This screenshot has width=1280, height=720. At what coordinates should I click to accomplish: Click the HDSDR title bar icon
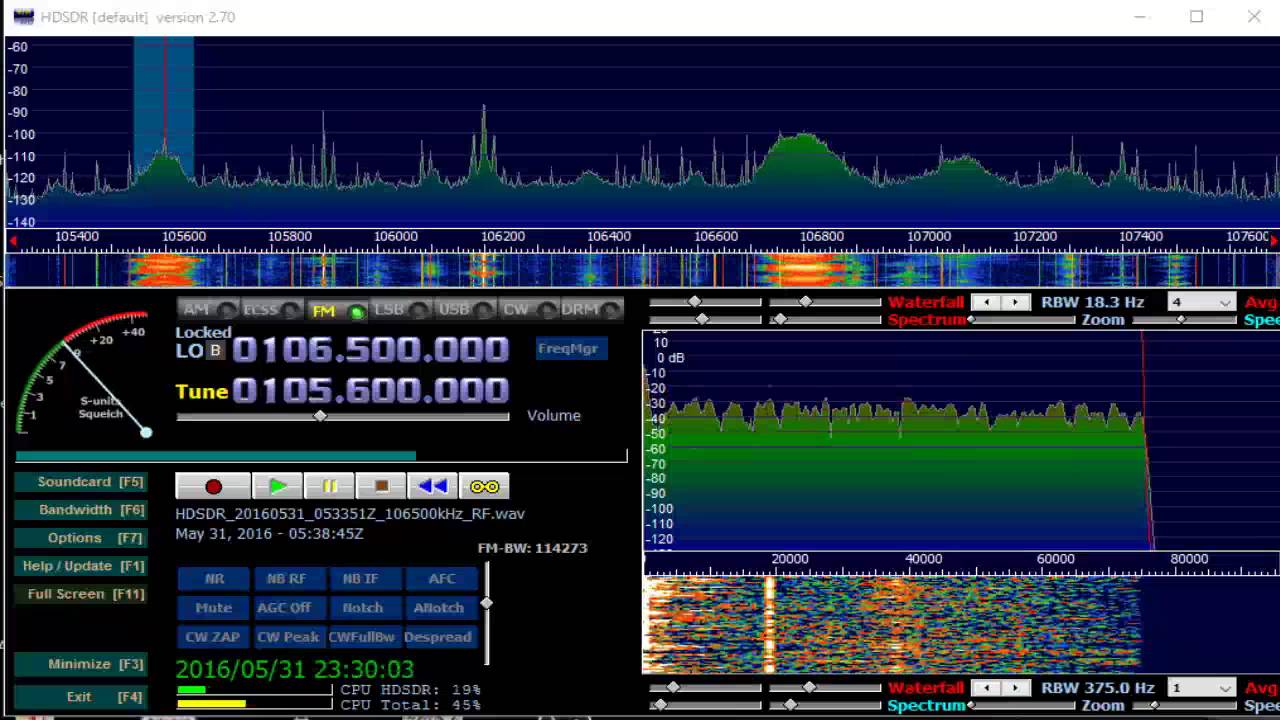pyautogui.click(x=22, y=17)
